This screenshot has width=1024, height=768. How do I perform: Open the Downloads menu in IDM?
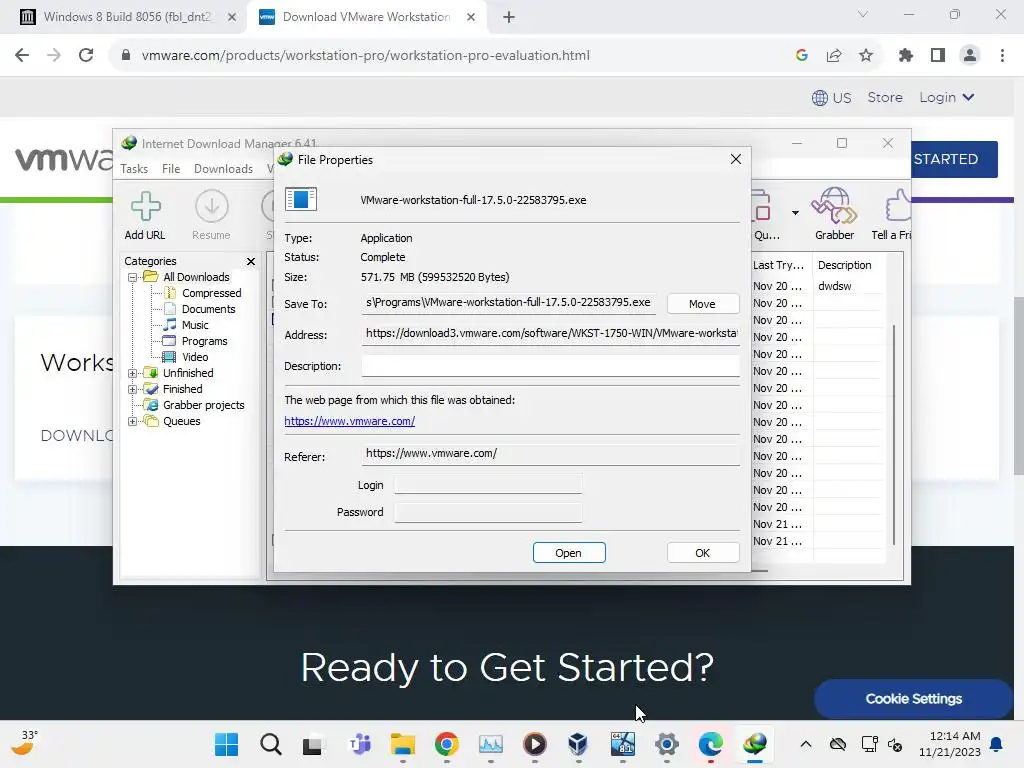coord(223,168)
